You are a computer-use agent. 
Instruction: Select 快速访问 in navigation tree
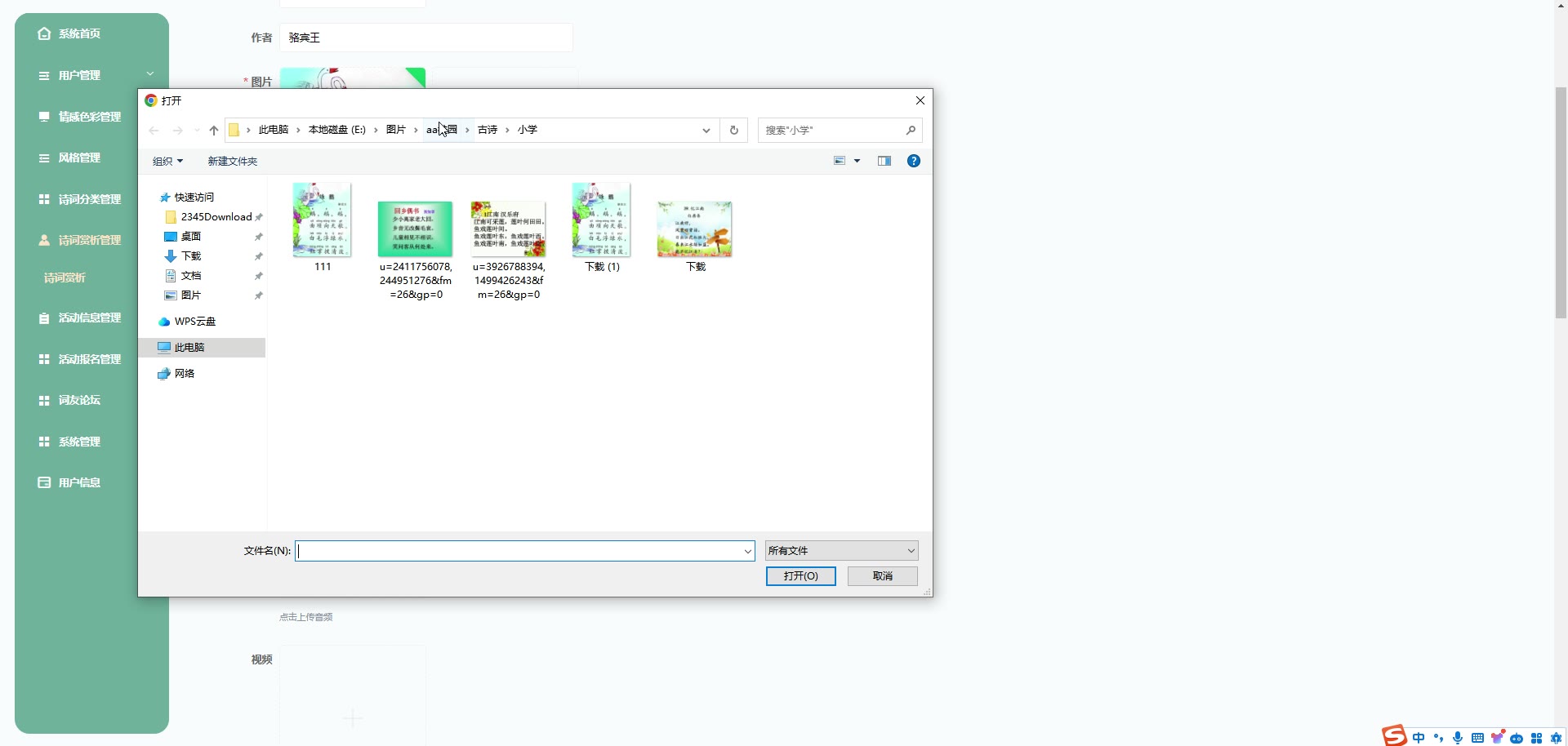click(194, 198)
